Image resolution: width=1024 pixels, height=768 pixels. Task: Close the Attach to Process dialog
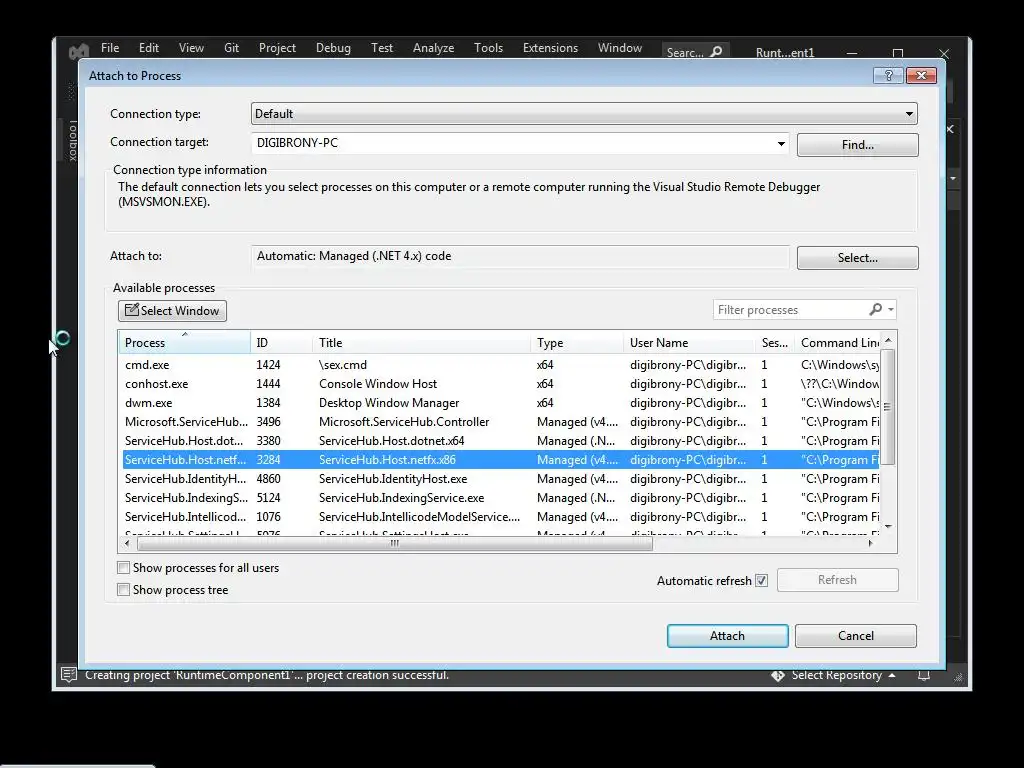[x=921, y=76]
